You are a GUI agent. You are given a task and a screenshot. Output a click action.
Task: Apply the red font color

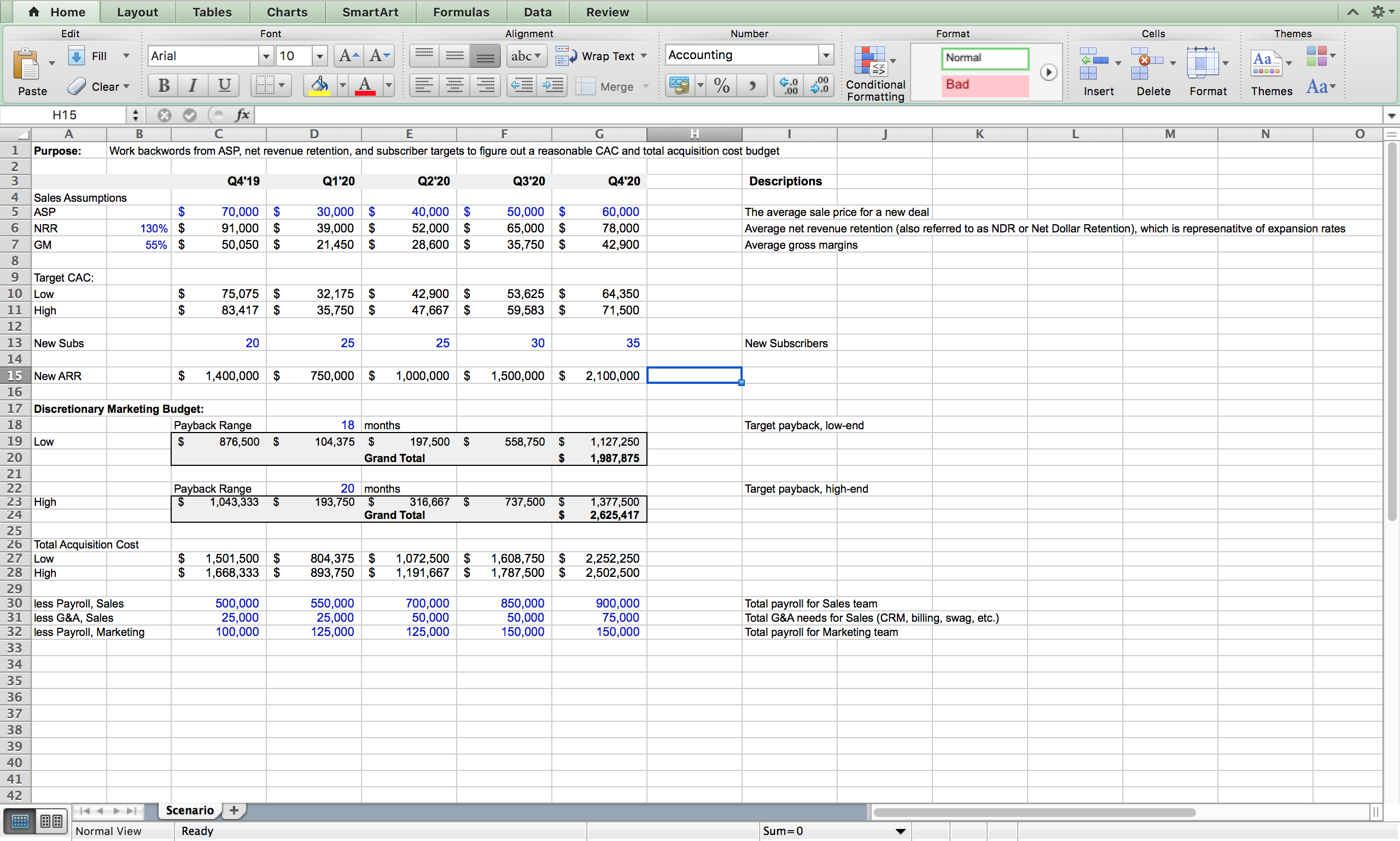click(x=366, y=85)
